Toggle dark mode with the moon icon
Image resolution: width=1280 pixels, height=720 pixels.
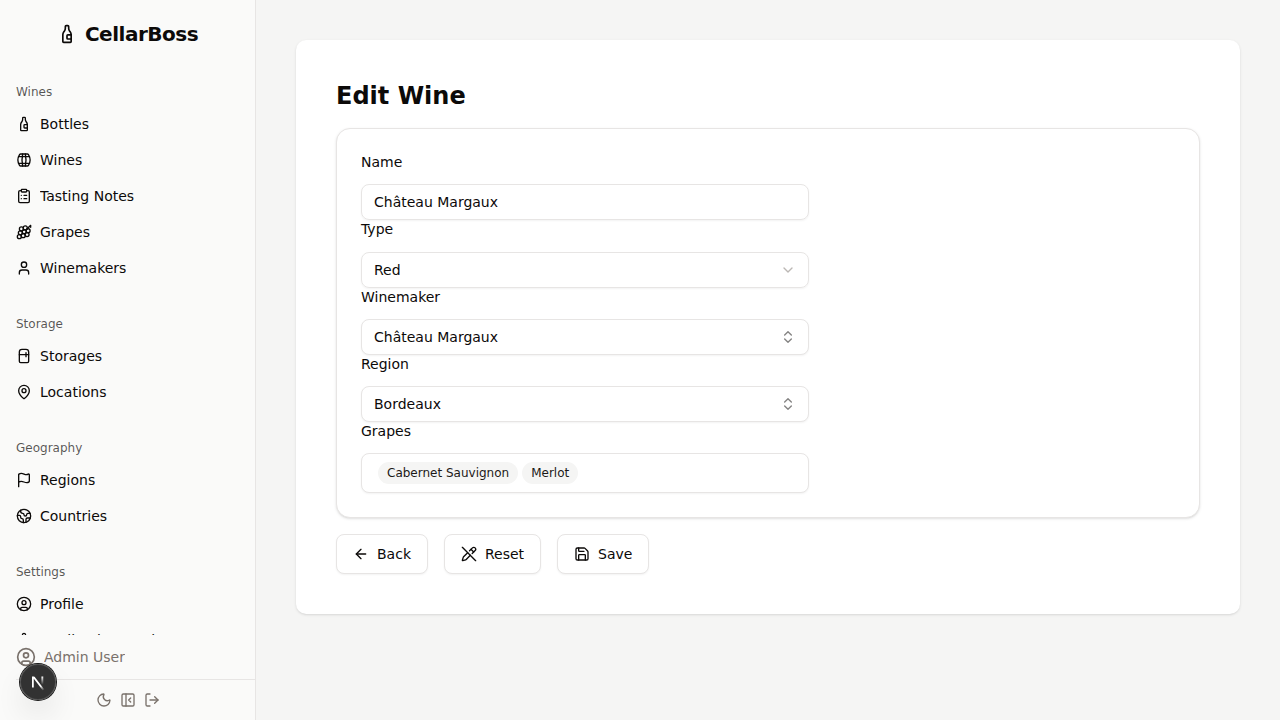[104, 700]
